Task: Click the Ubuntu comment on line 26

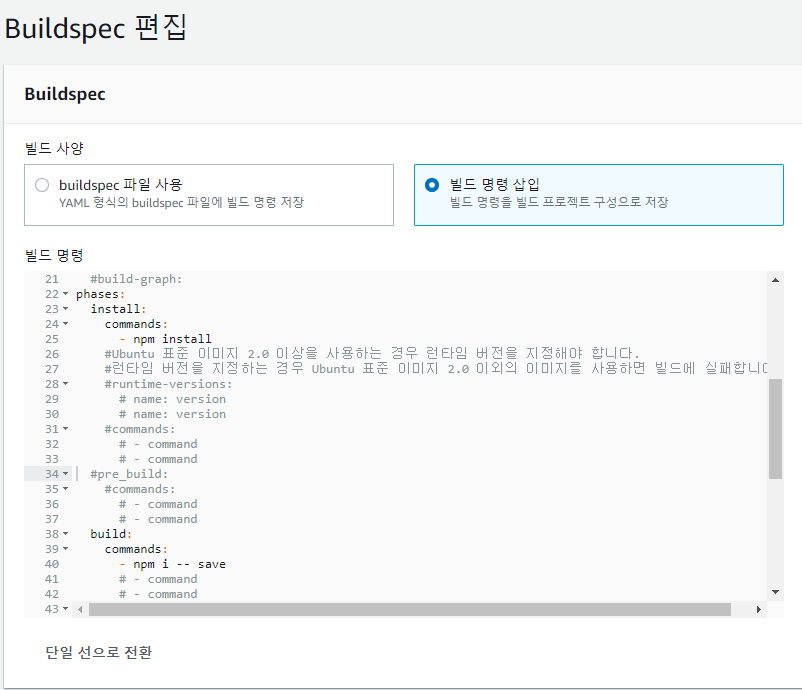Action: coord(372,354)
